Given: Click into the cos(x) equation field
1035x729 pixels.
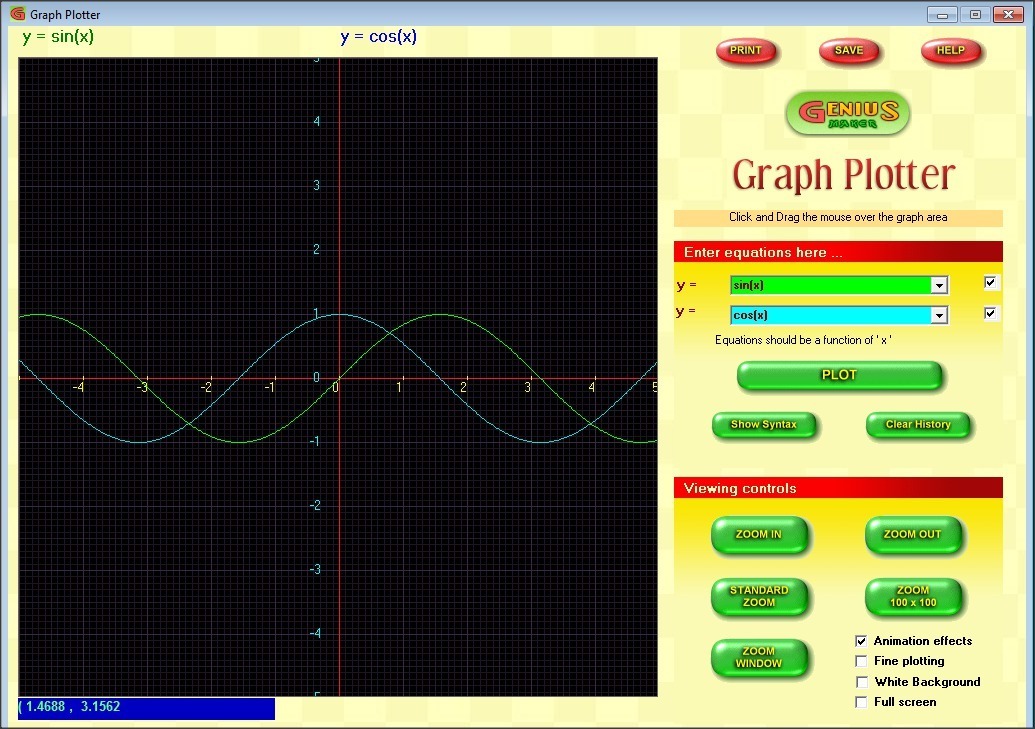Looking at the screenshot, I should 830,315.
